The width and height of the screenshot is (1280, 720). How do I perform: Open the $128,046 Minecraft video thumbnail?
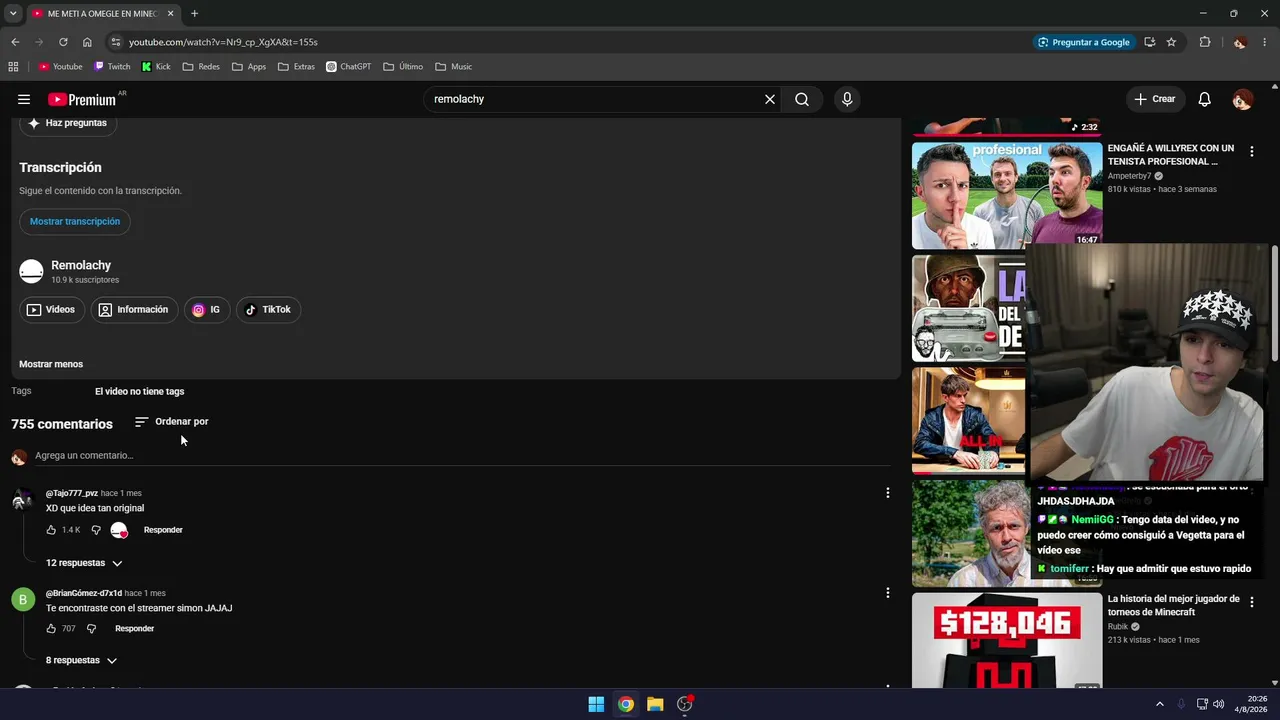click(x=1007, y=640)
